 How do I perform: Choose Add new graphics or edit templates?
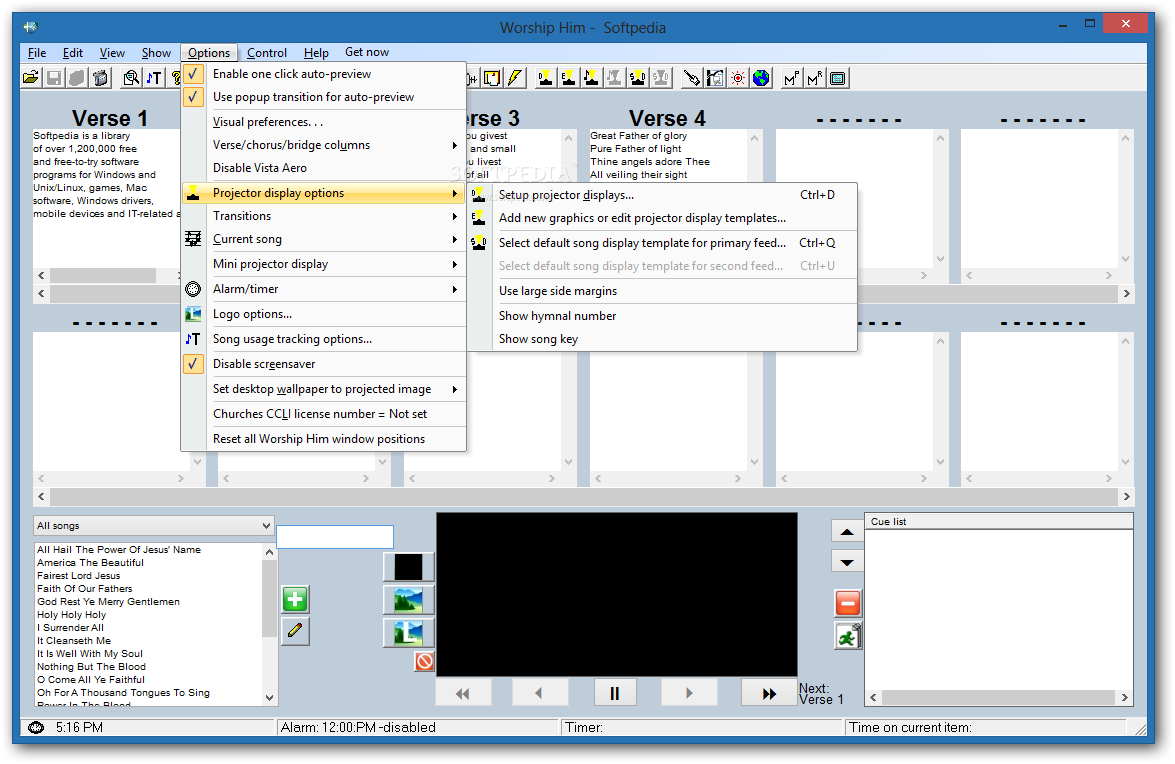coord(662,218)
